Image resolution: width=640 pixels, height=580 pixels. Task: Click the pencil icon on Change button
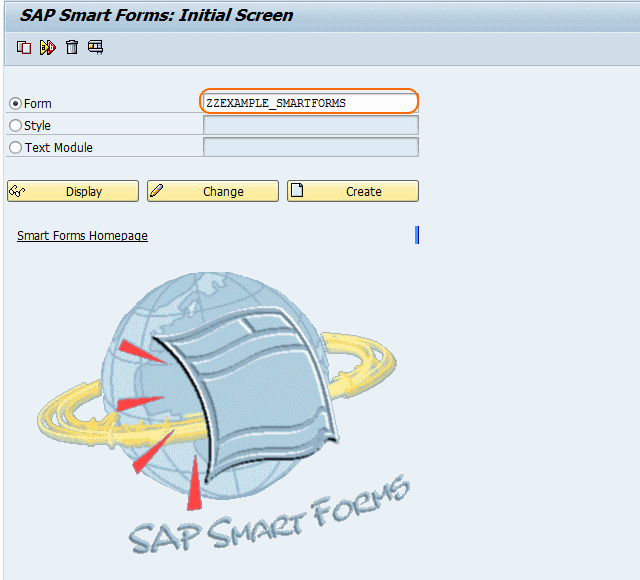click(x=157, y=191)
